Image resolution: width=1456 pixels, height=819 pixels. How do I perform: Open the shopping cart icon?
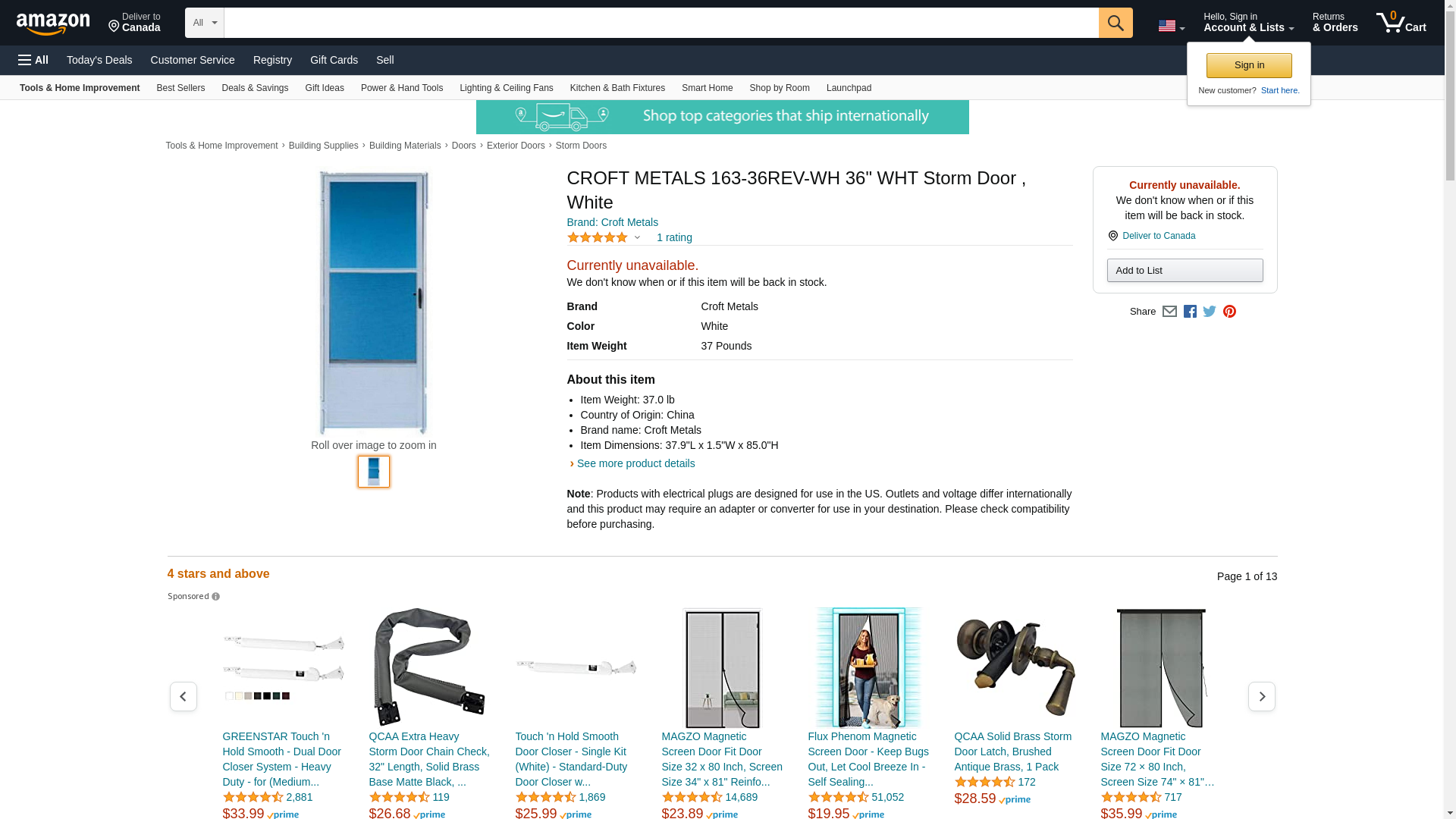tap(1401, 23)
